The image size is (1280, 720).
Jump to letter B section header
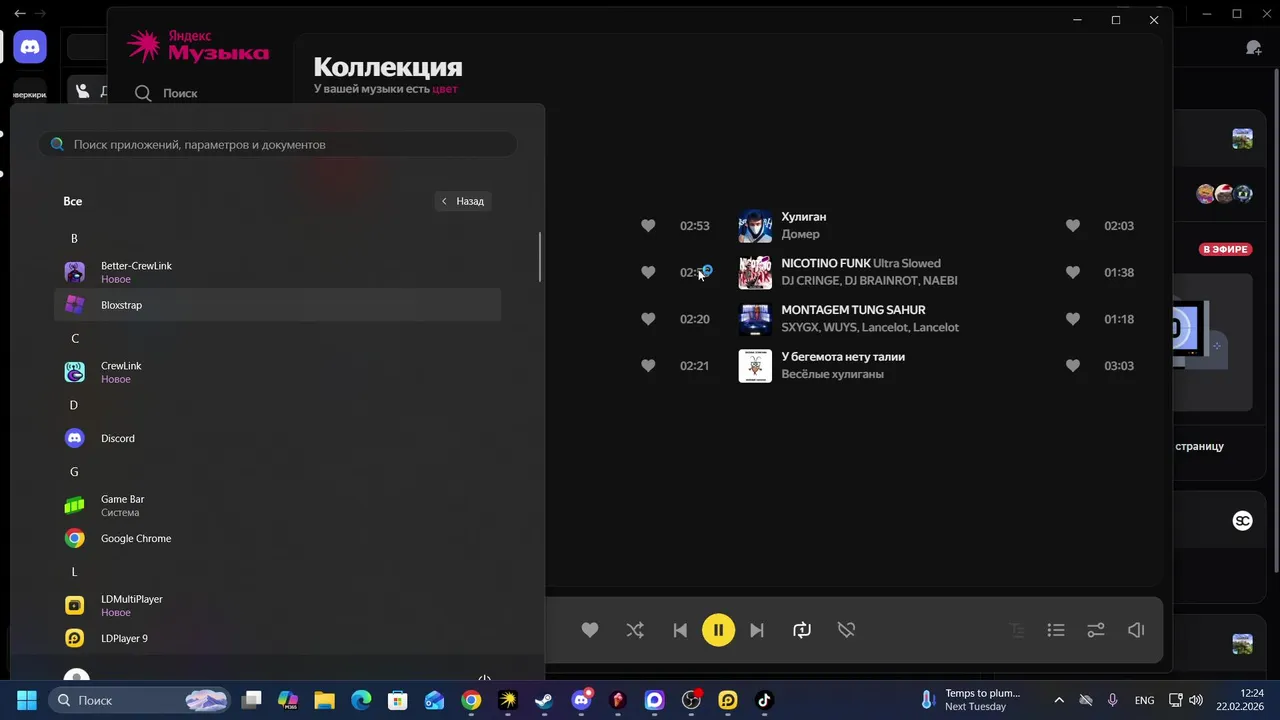click(x=74, y=239)
